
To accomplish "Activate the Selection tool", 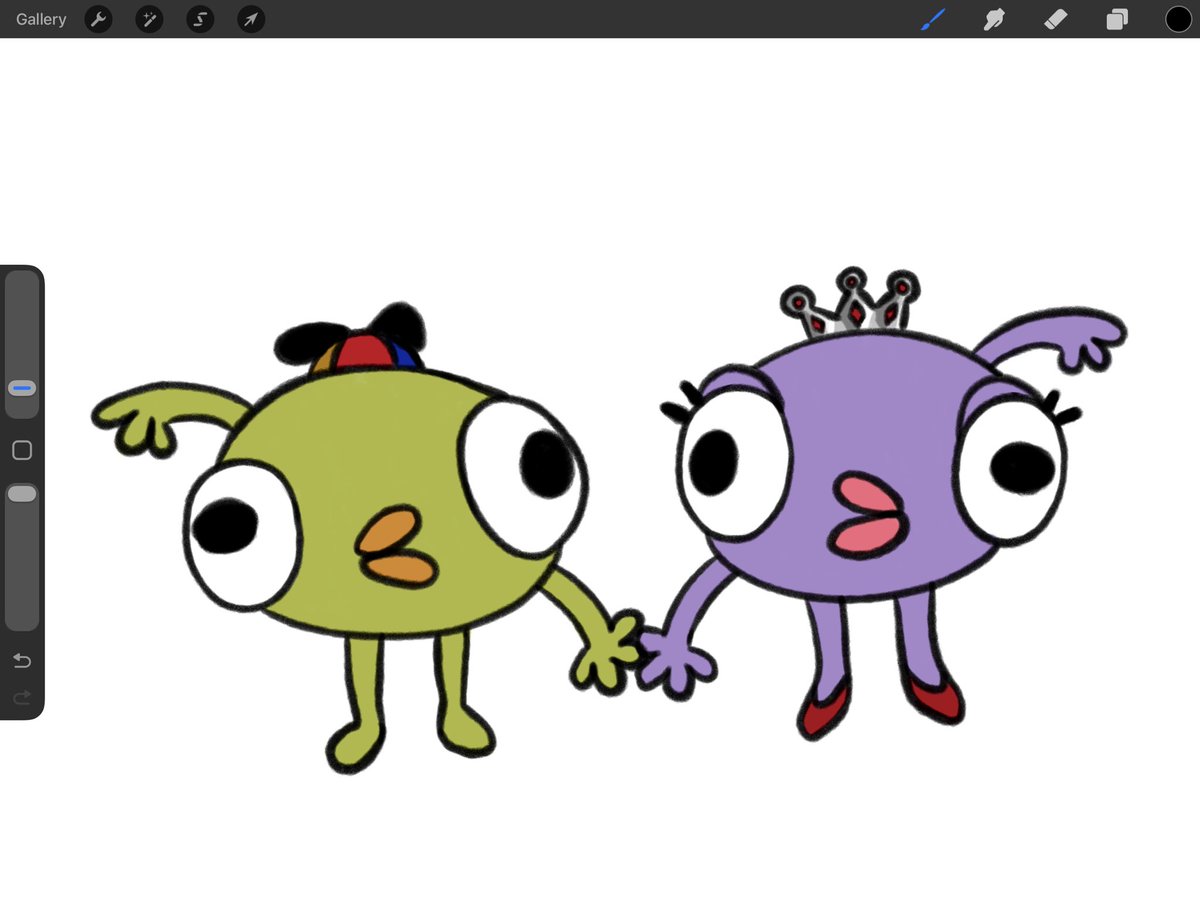I will [x=200, y=19].
